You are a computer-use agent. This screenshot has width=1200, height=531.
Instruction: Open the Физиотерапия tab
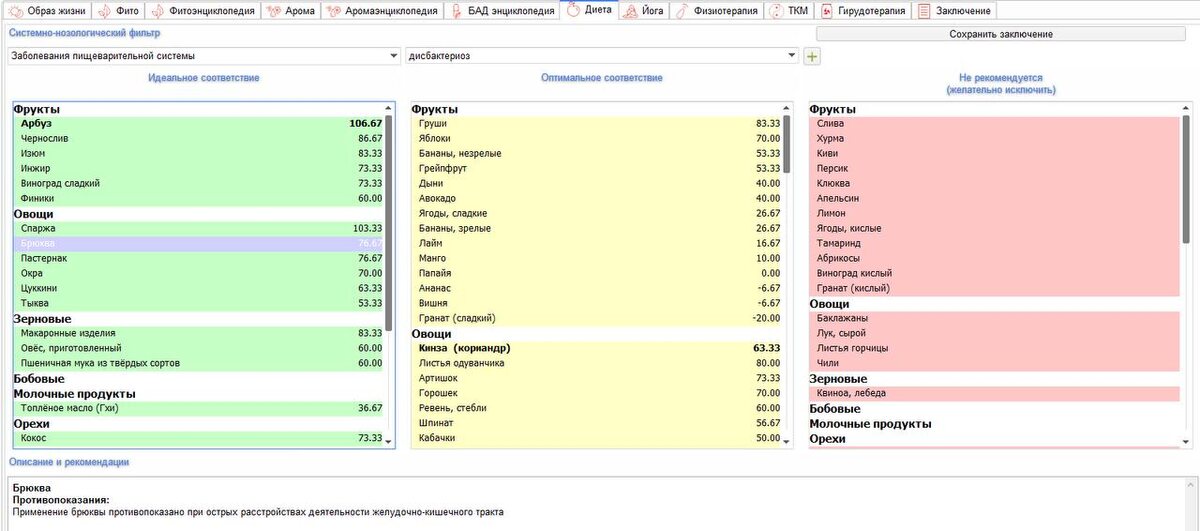click(716, 11)
